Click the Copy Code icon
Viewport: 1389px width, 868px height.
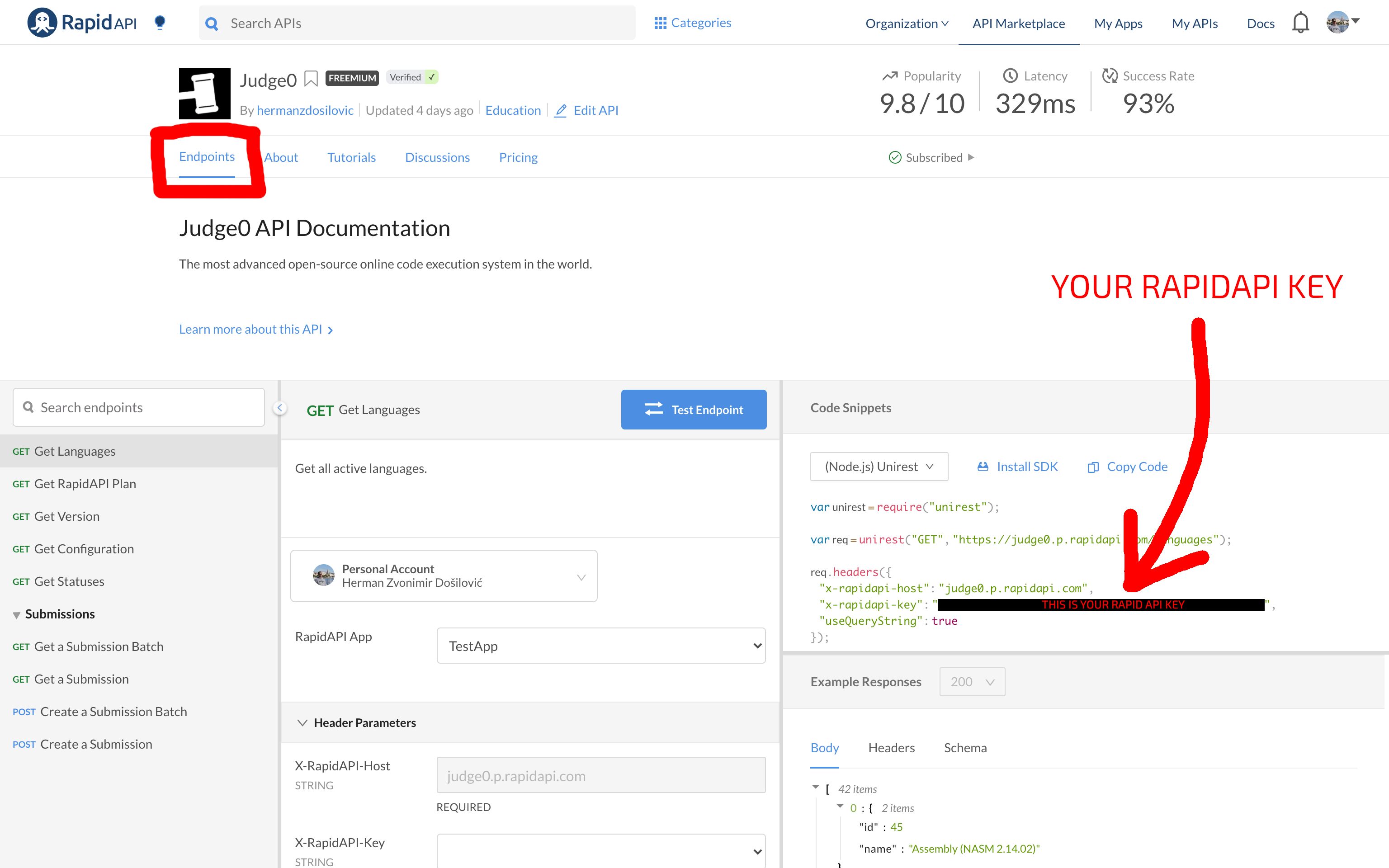pos(1093,467)
